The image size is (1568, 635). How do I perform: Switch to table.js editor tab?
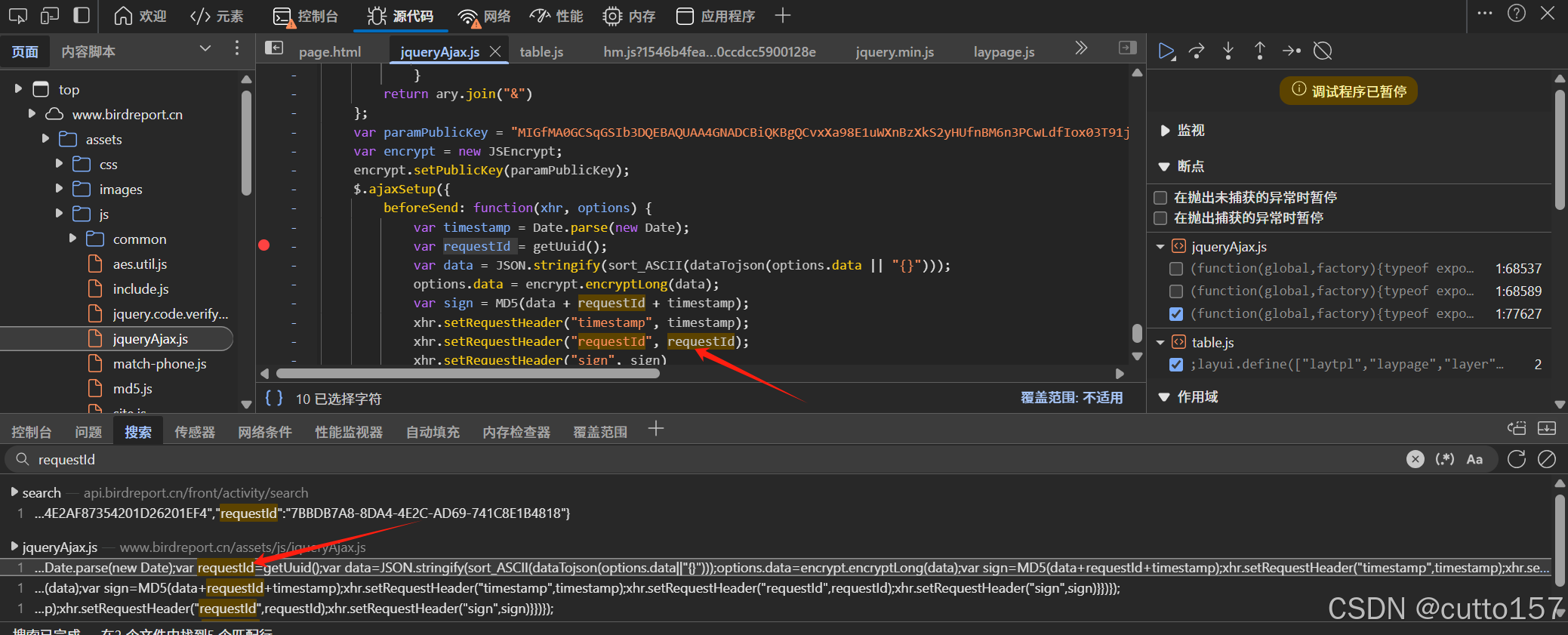pyautogui.click(x=541, y=51)
